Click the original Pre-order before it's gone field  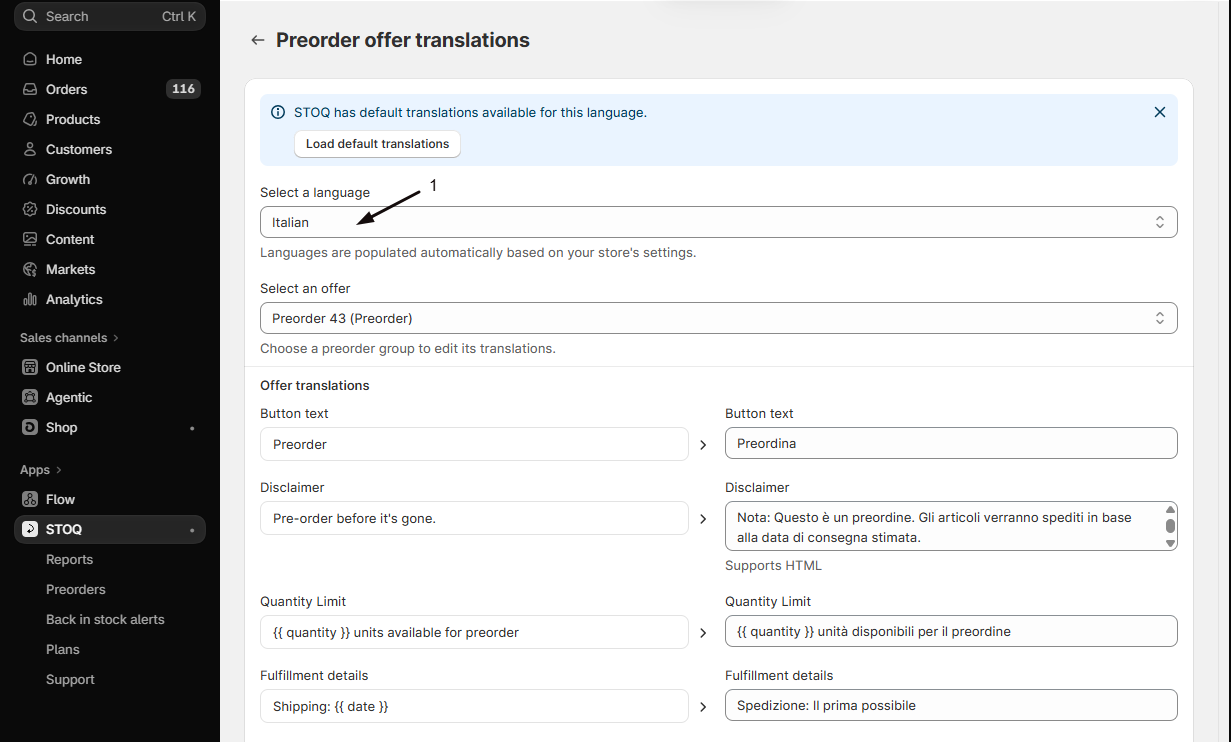point(474,518)
